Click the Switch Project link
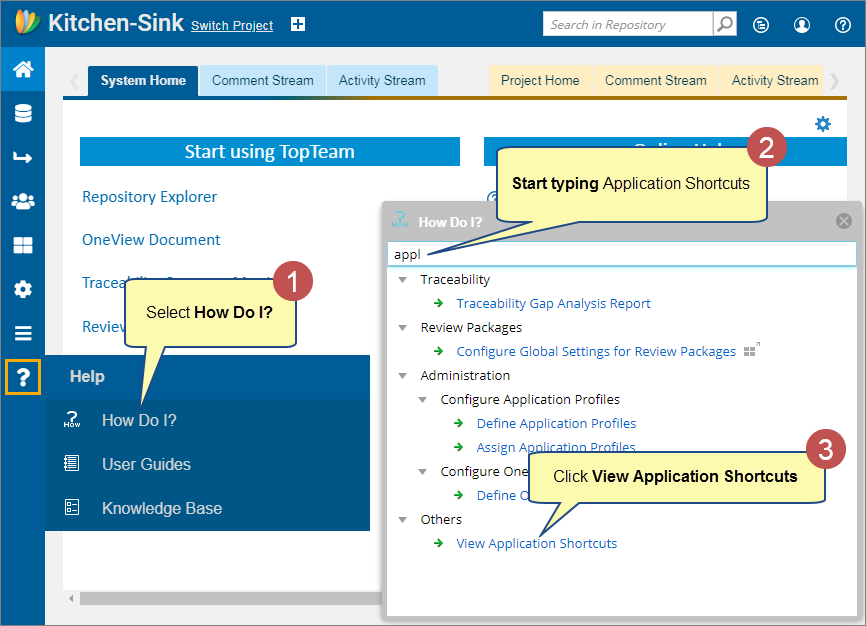This screenshot has width=866, height=626. point(232,25)
